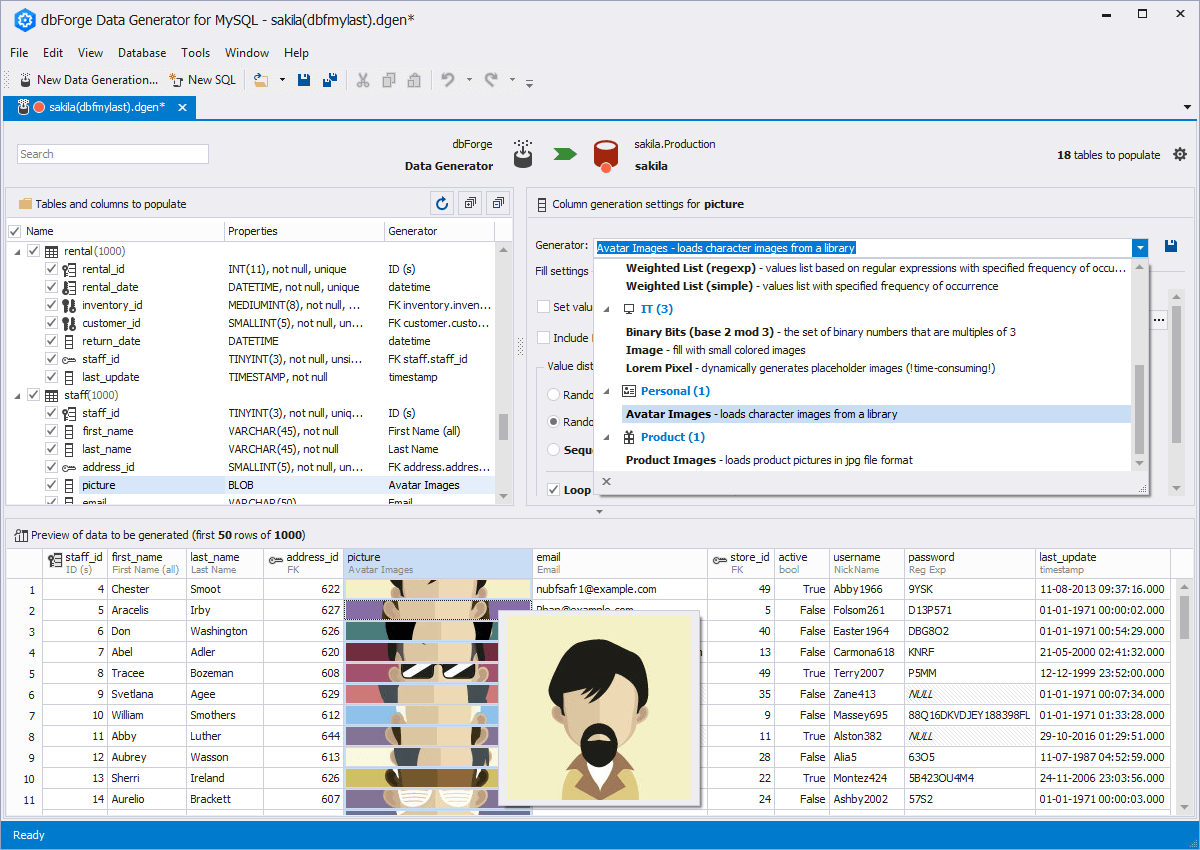Viewport: 1200px width, 850px height.
Task: Expand all tables in the populate list
Action: 469,203
